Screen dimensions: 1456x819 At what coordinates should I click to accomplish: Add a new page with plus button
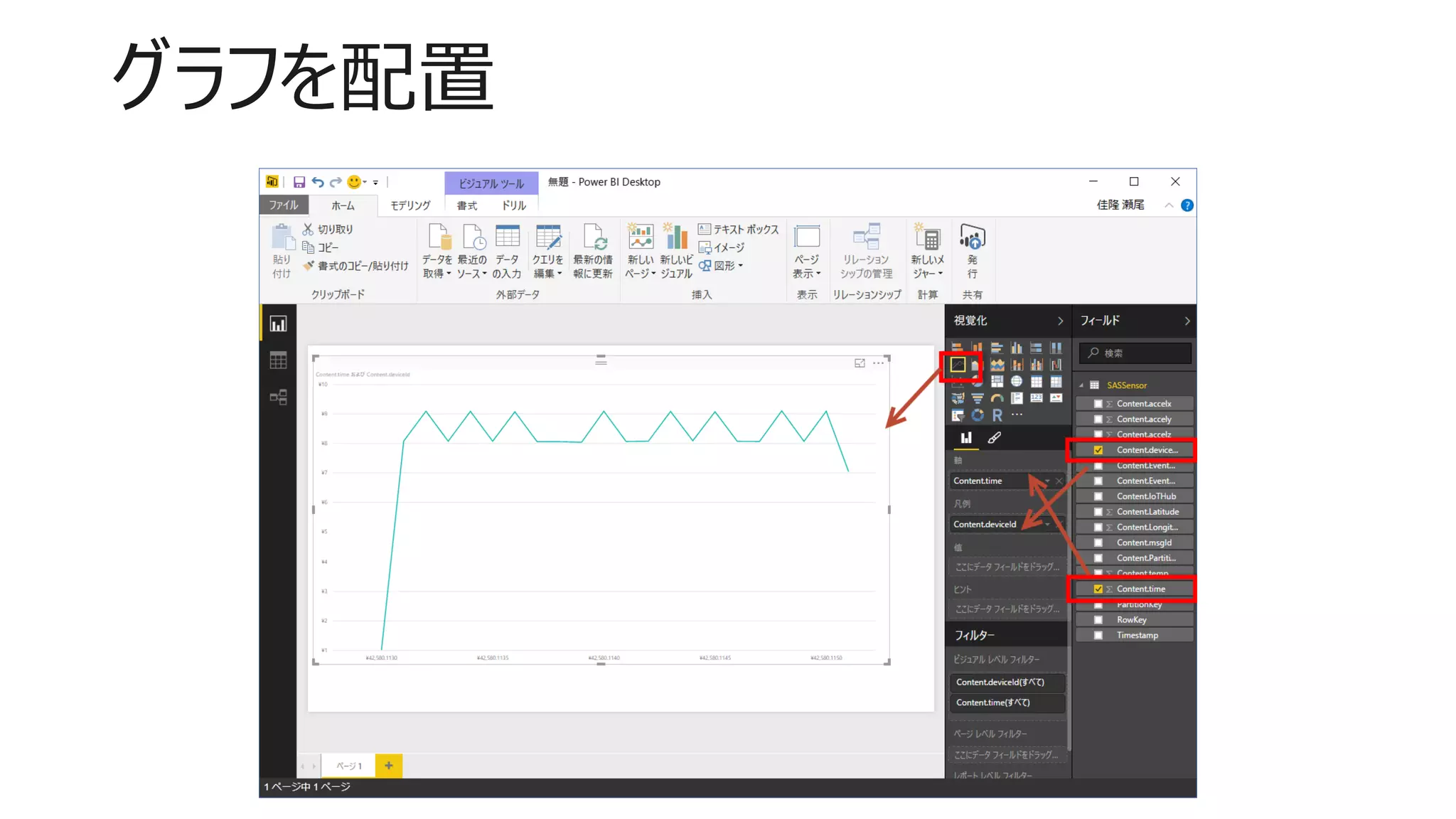[389, 766]
